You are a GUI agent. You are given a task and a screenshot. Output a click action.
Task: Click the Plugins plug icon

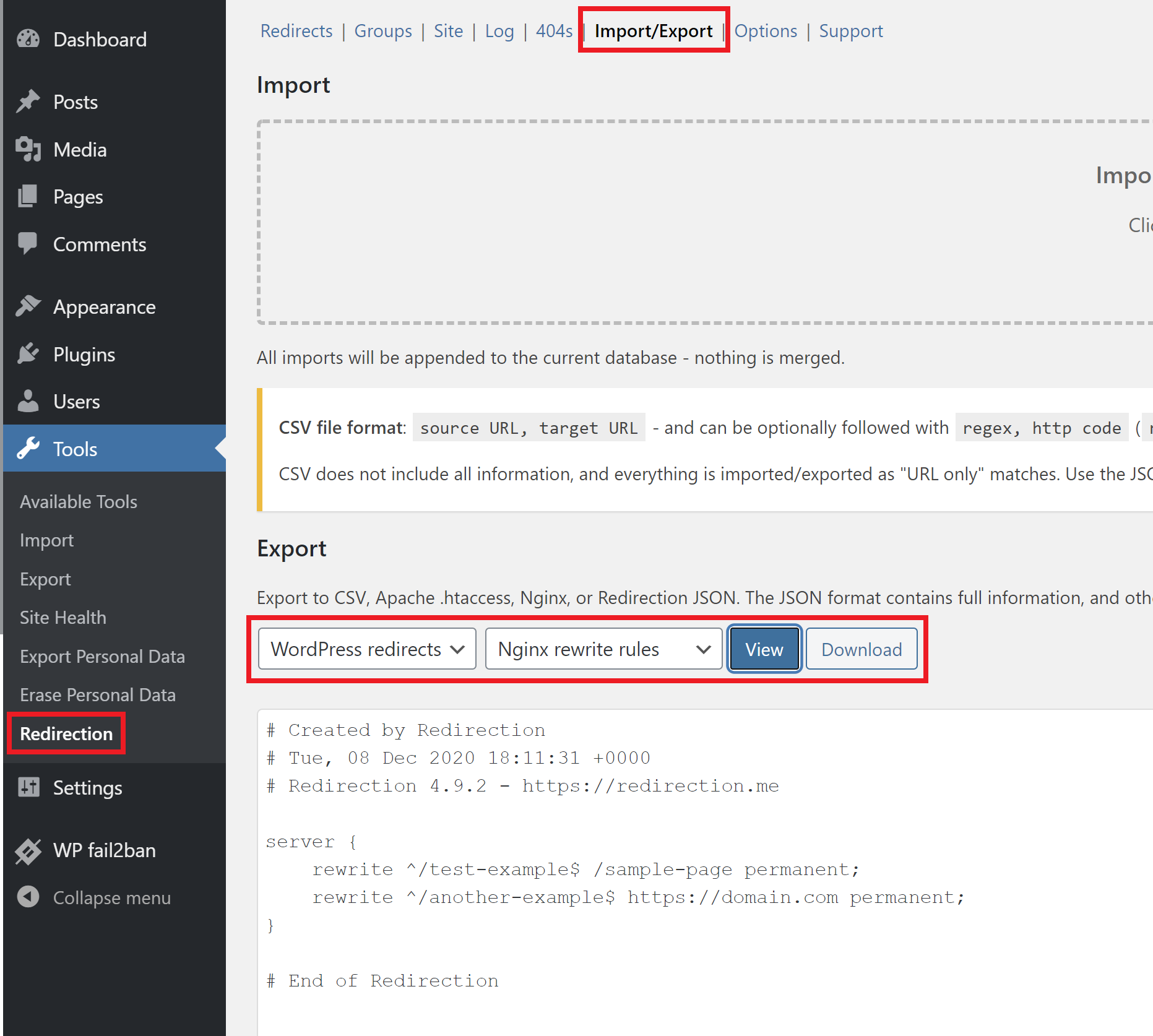coord(28,354)
